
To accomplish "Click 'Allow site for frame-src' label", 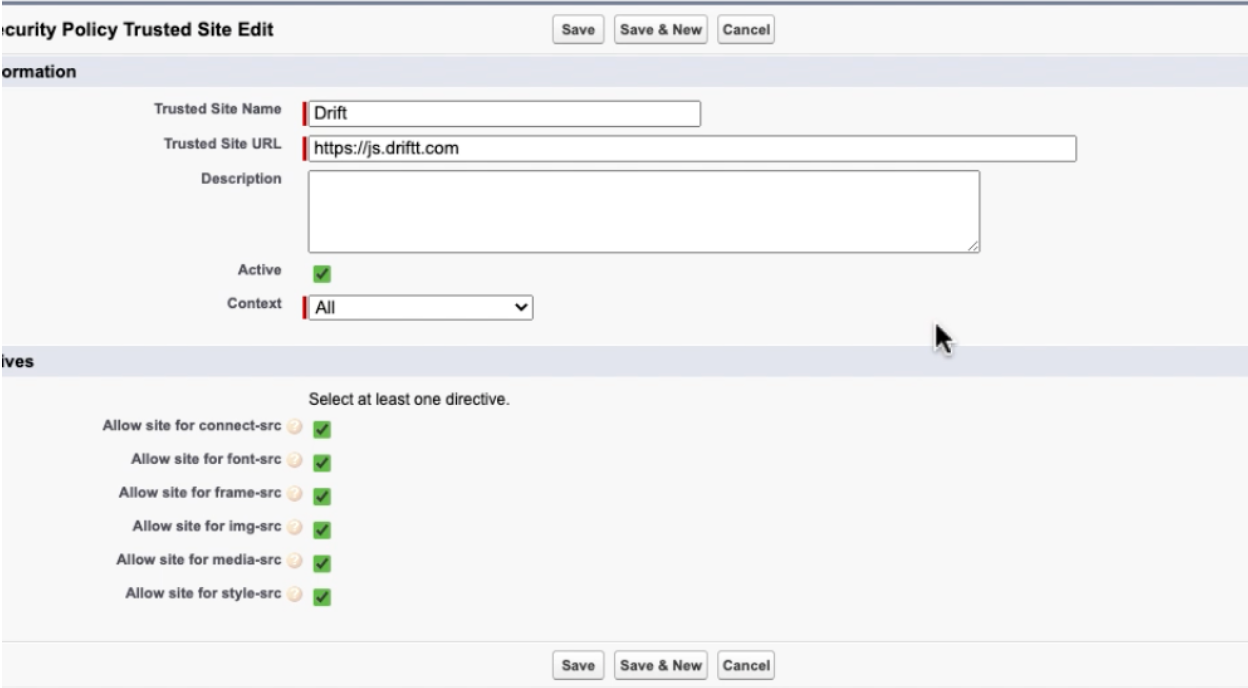I will (x=201, y=493).
